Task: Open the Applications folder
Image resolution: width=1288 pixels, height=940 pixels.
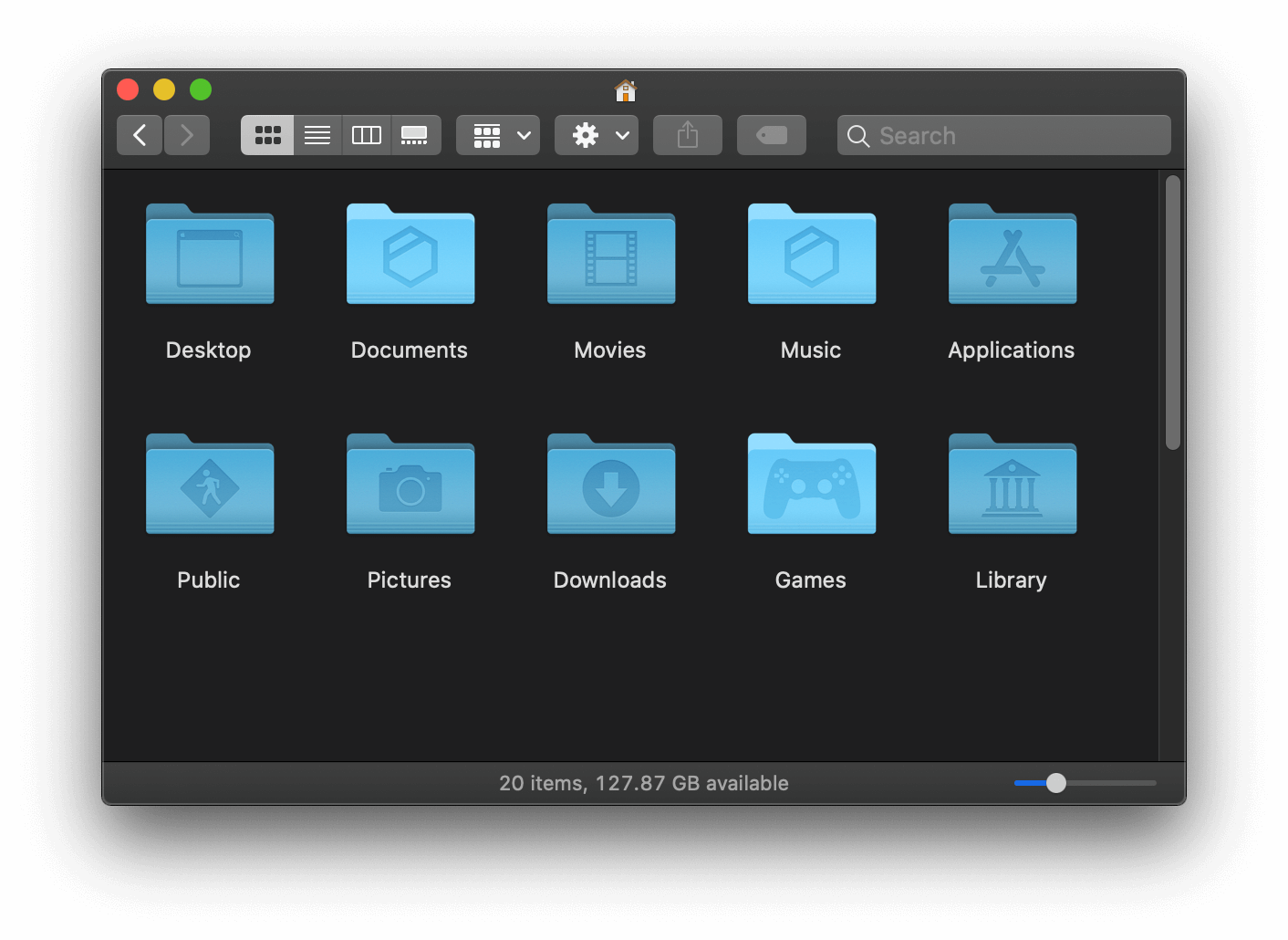Action: (1012, 256)
